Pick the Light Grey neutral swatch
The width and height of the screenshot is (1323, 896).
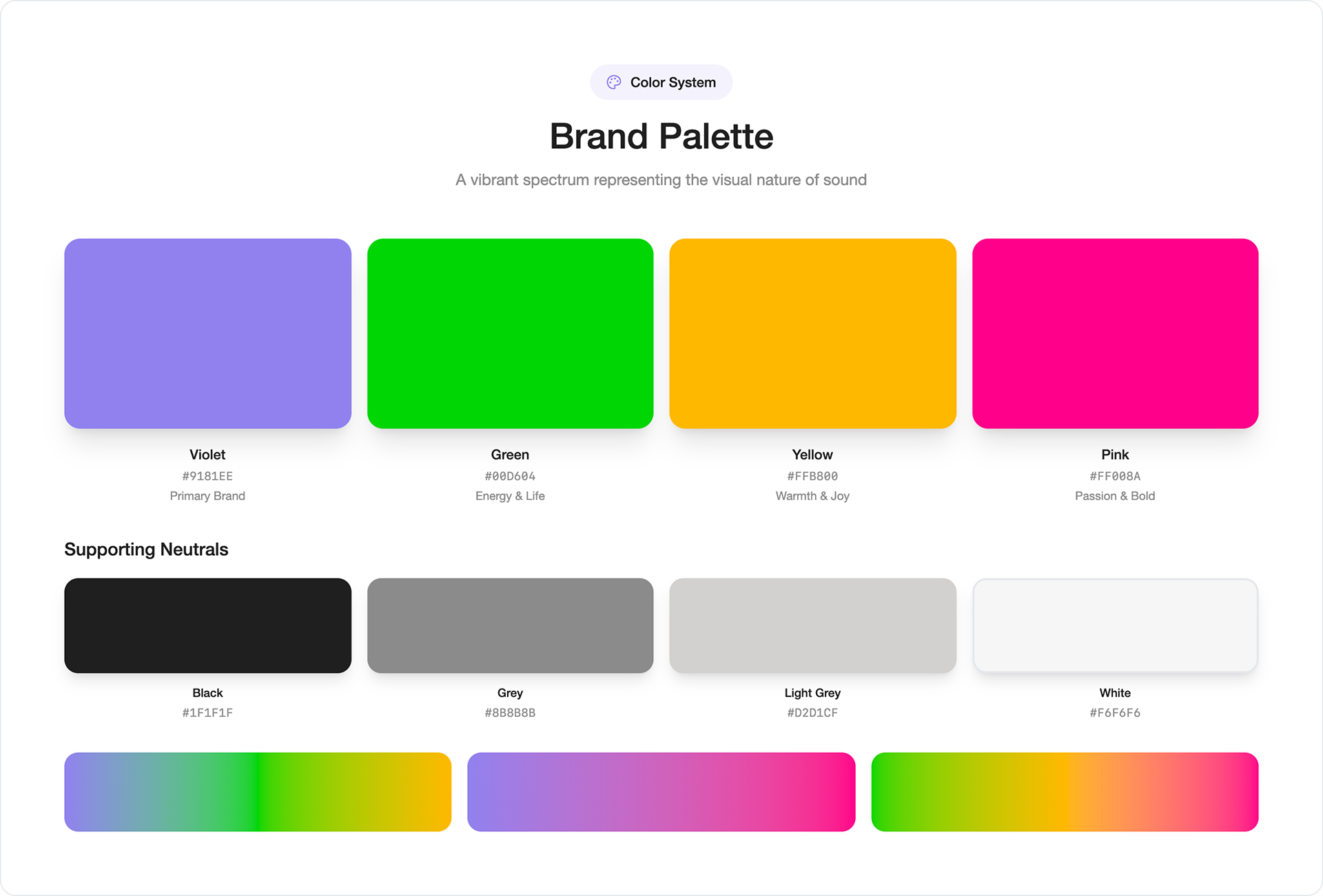pos(812,625)
